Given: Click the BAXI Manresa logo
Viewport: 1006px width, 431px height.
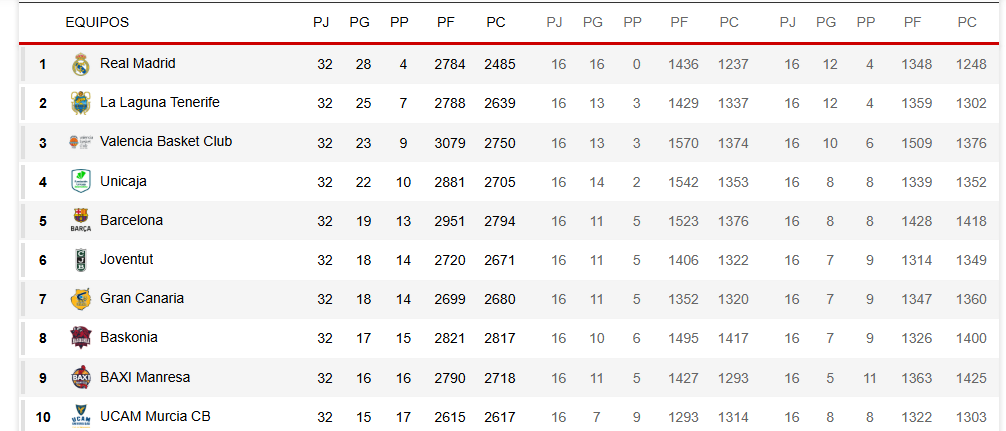Looking at the screenshot, I should (81, 377).
